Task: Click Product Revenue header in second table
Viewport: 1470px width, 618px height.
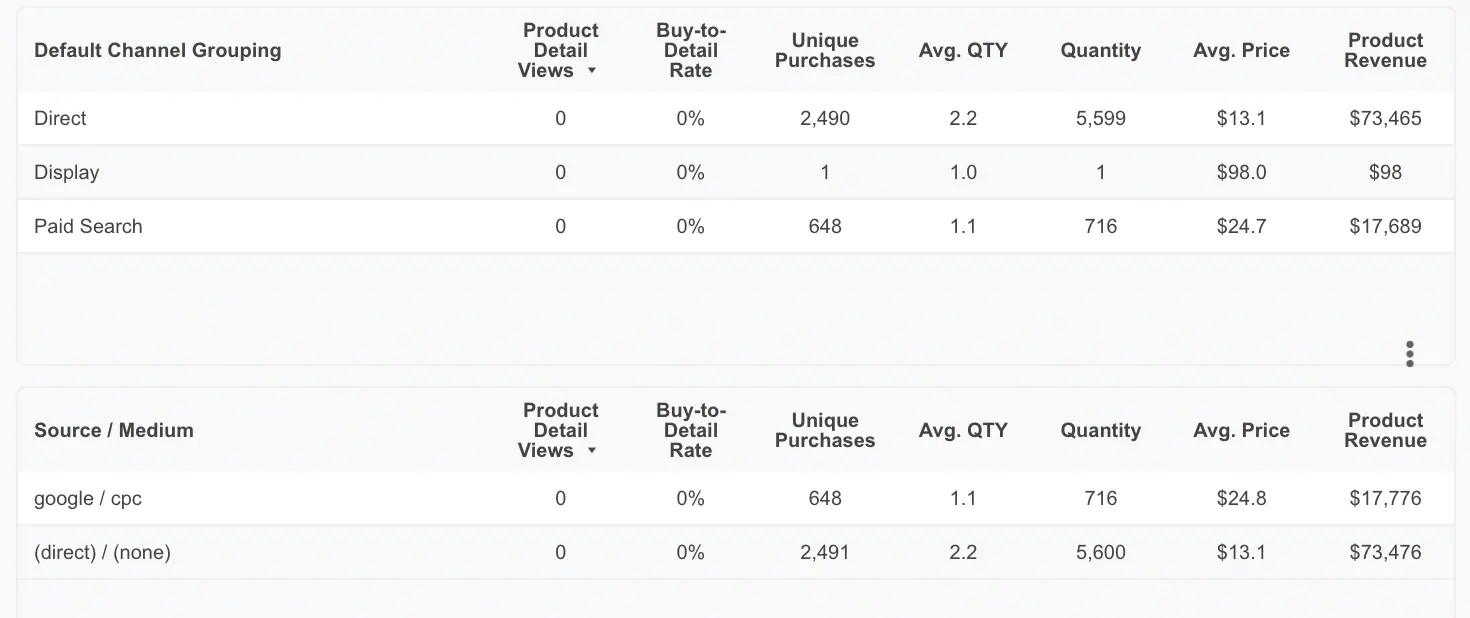Action: [1385, 431]
